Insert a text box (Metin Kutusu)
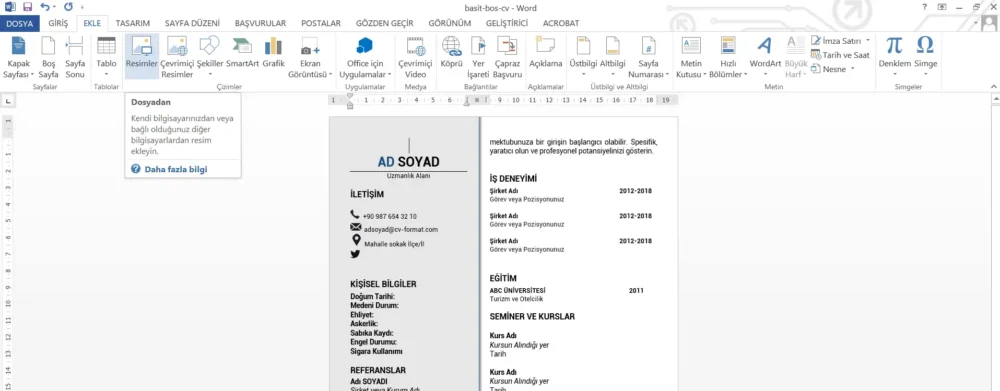This screenshot has height=391, width=1000. click(x=691, y=57)
